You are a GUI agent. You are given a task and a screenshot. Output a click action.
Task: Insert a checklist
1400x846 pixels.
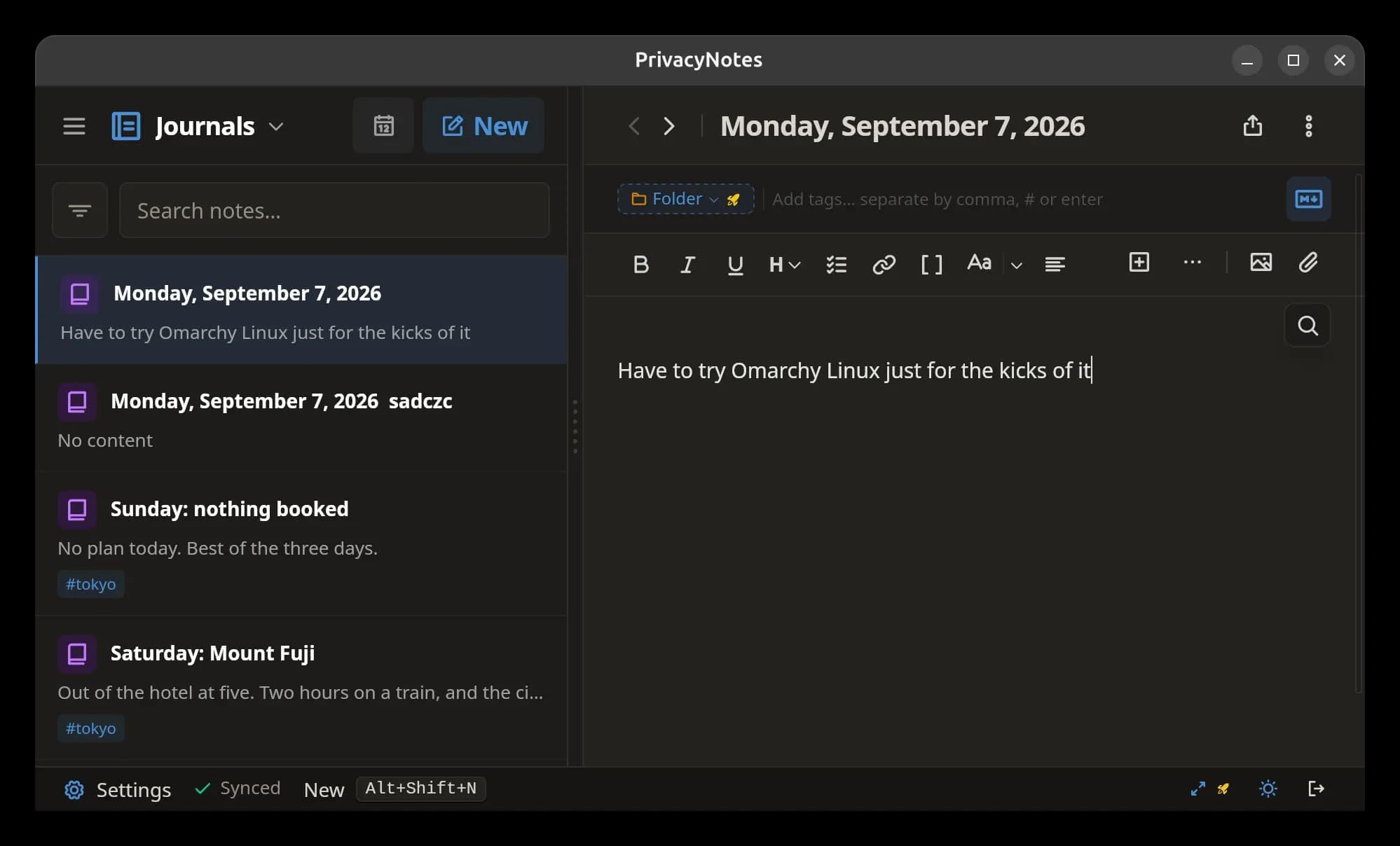point(836,265)
